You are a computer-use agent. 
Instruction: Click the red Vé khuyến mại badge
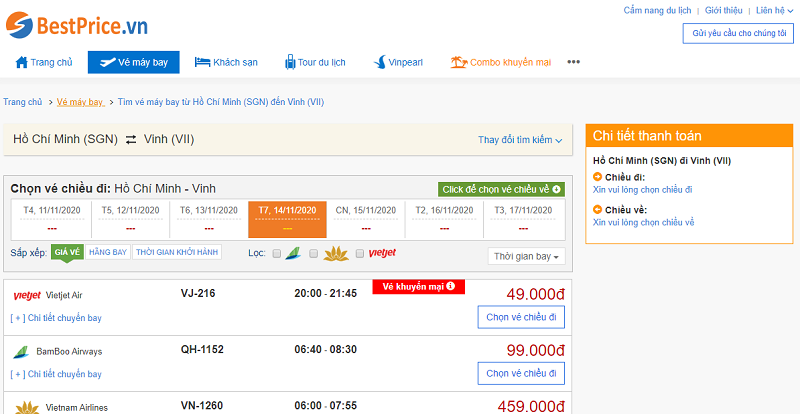click(418, 286)
